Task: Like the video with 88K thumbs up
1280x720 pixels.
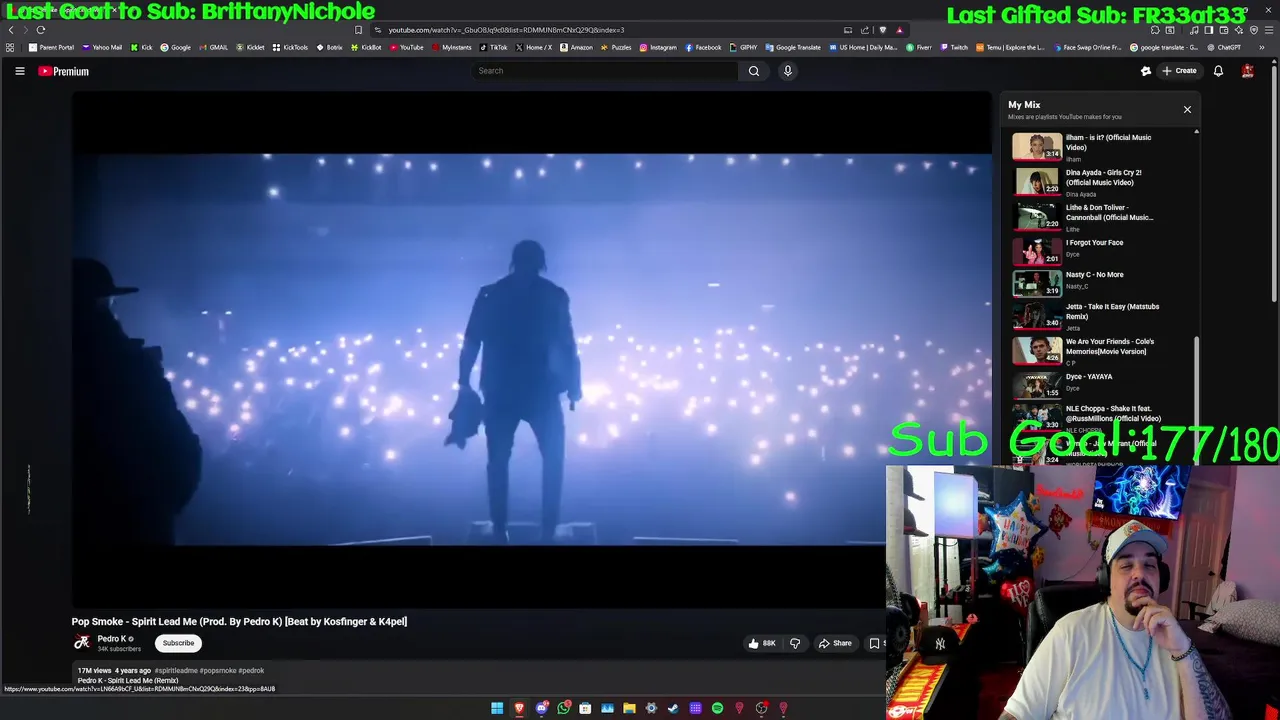Action: click(762, 643)
